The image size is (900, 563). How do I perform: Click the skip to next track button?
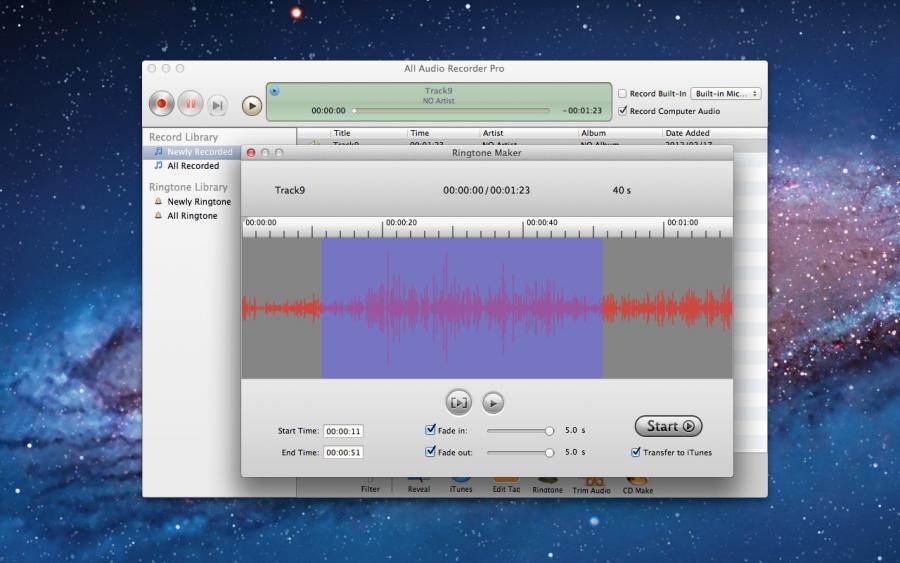point(217,105)
